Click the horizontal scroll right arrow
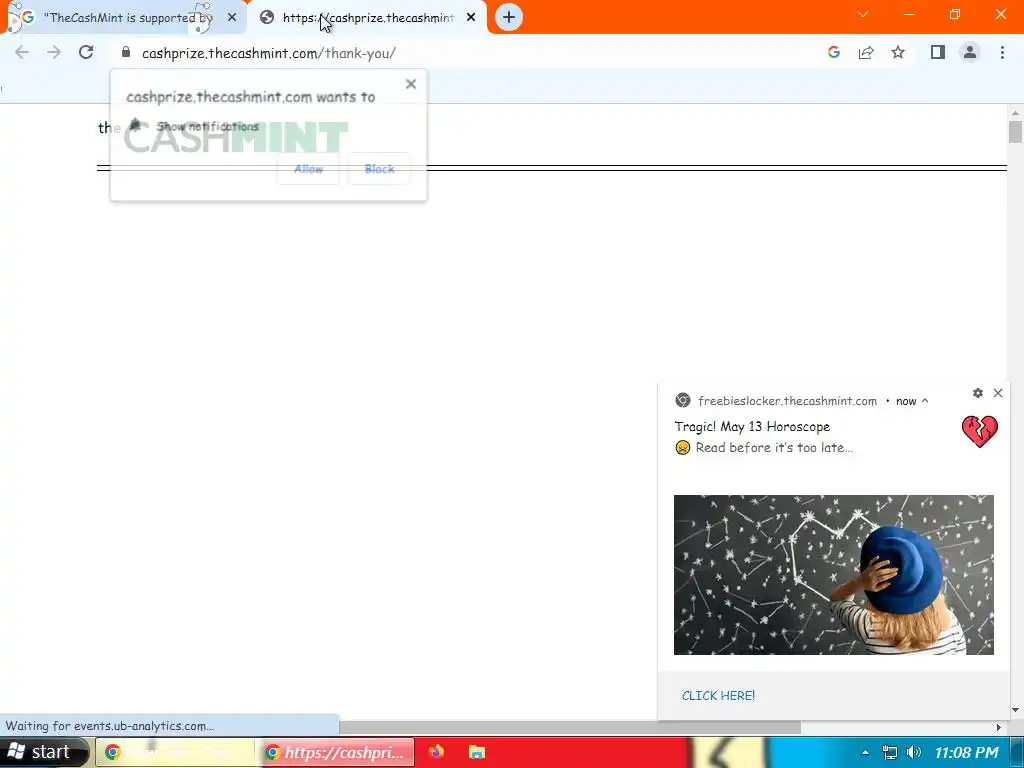The width and height of the screenshot is (1024, 768). (x=999, y=727)
